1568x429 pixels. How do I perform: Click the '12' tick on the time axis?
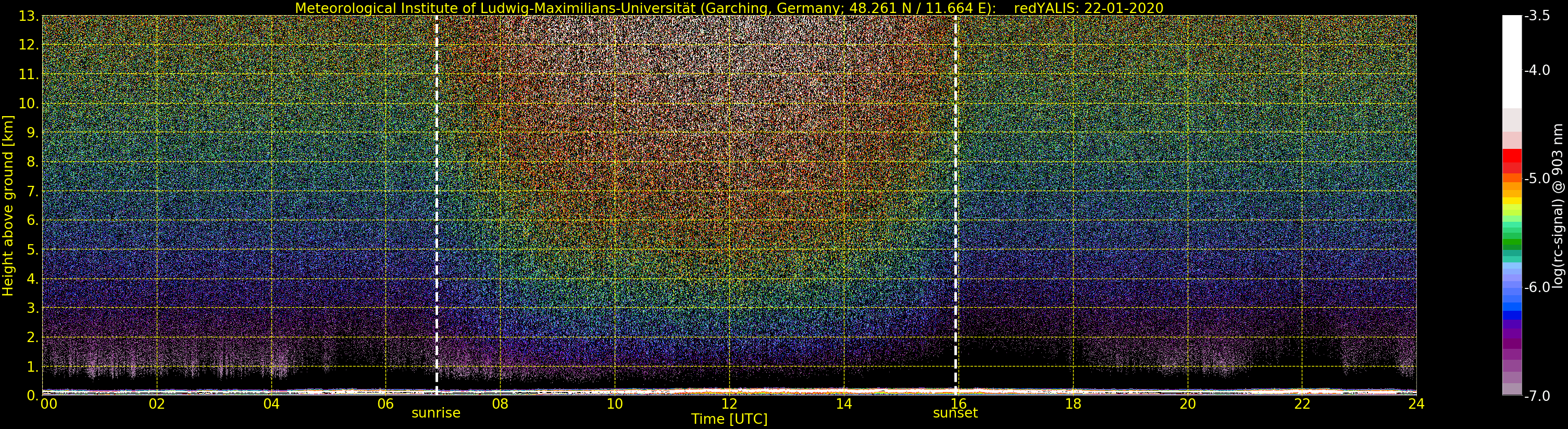[x=729, y=404]
